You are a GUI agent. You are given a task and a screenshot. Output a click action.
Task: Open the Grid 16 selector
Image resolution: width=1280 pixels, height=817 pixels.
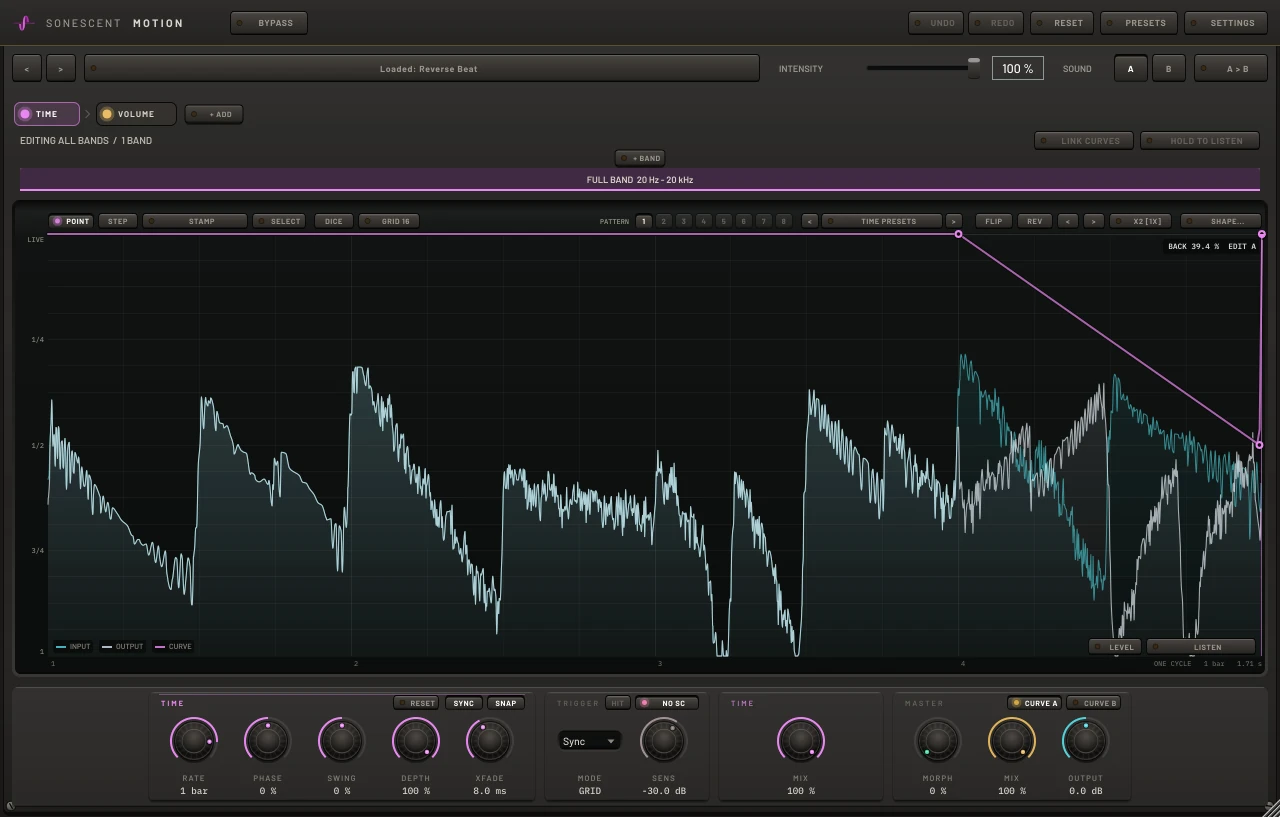pos(389,221)
